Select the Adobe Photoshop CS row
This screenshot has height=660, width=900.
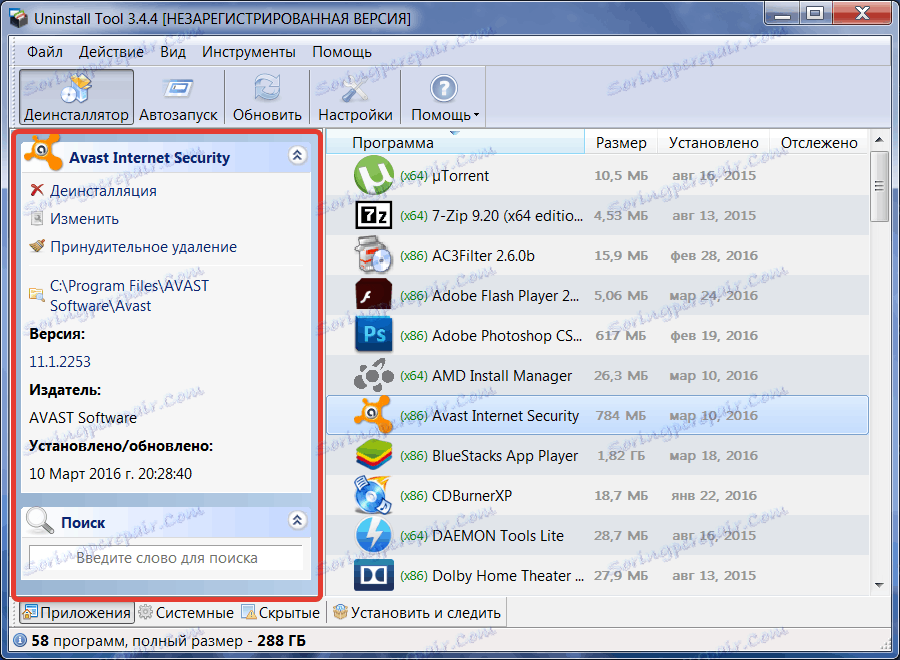coord(597,335)
